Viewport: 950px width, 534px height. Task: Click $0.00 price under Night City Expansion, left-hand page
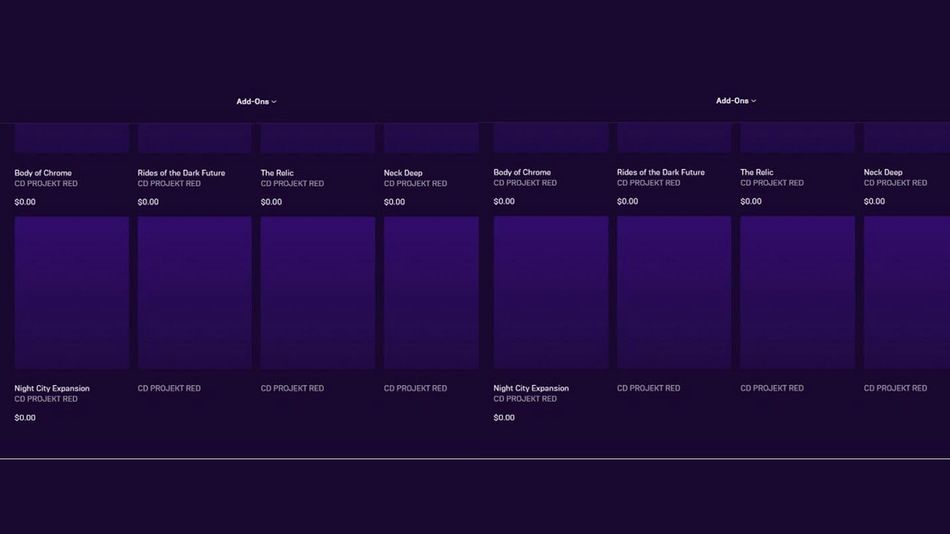(25, 418)
